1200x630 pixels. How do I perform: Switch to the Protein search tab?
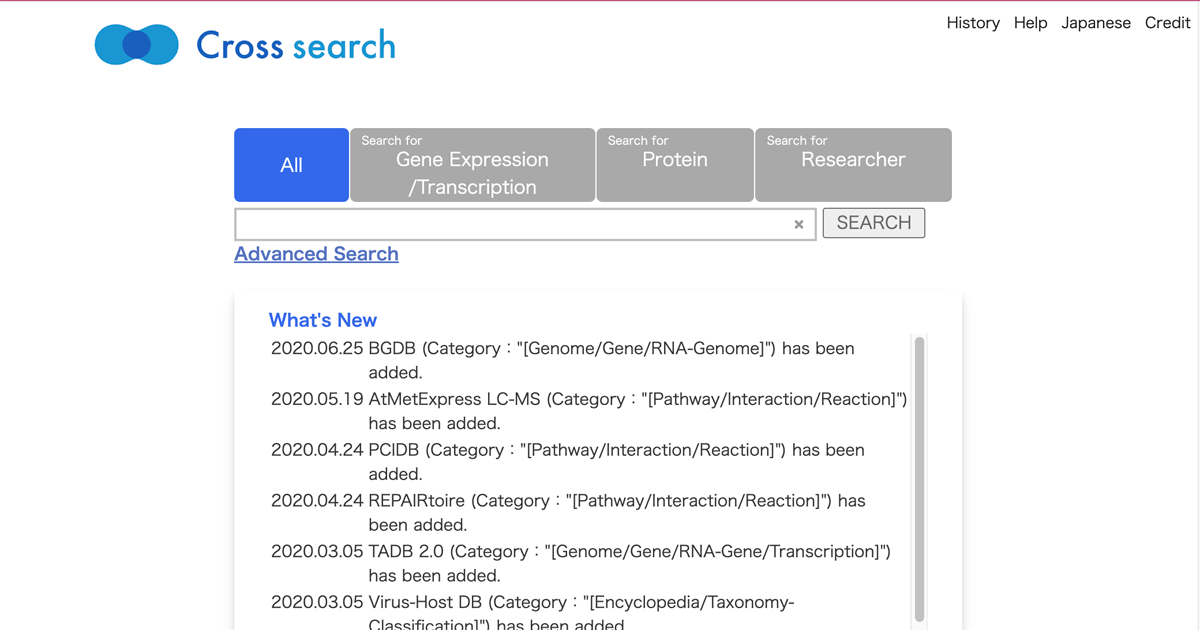click(x=674, y=165)
